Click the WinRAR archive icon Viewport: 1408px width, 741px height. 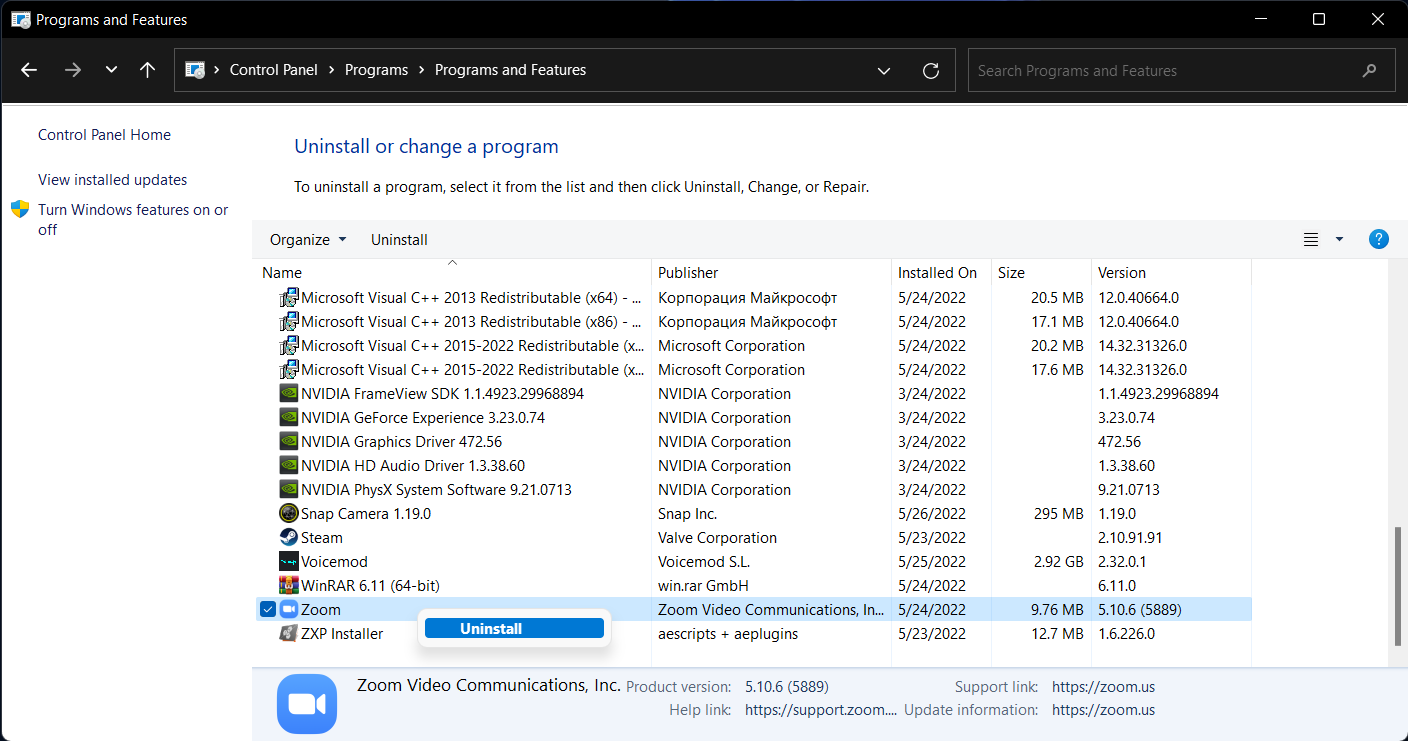point(288,586)
